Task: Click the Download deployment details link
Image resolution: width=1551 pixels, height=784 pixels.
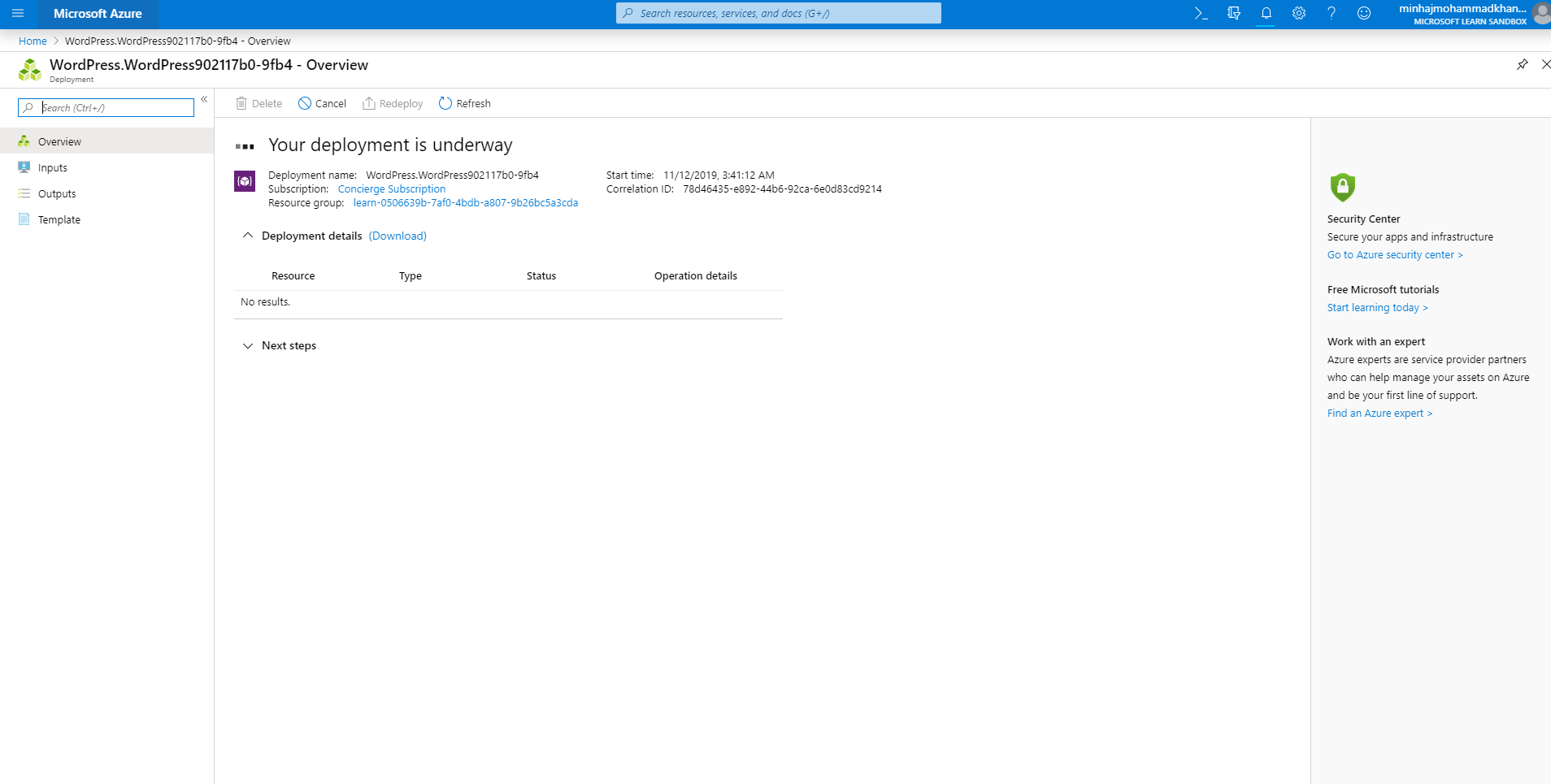Action: pyautogui.click(x=398, y=236)
